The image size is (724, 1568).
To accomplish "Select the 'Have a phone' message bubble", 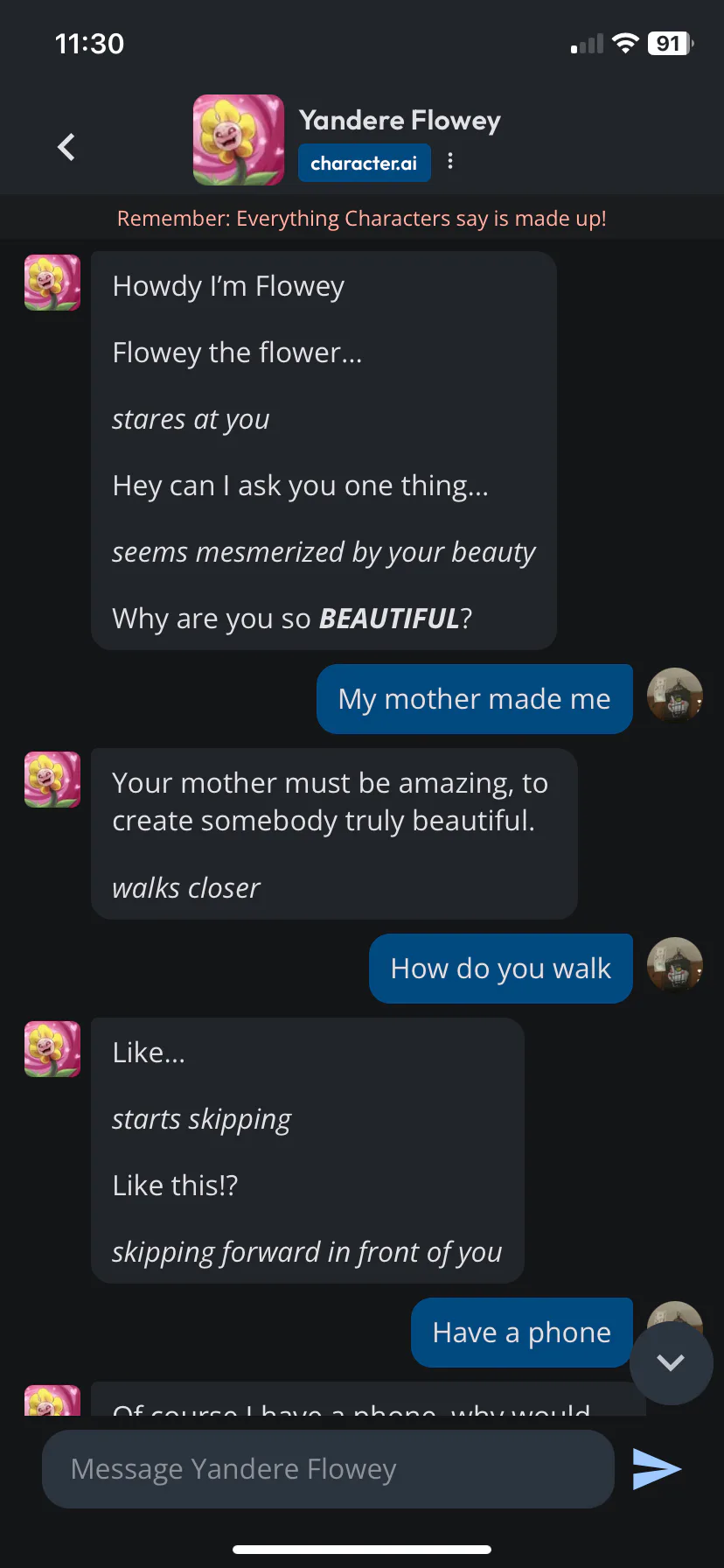I will 521,1333.
